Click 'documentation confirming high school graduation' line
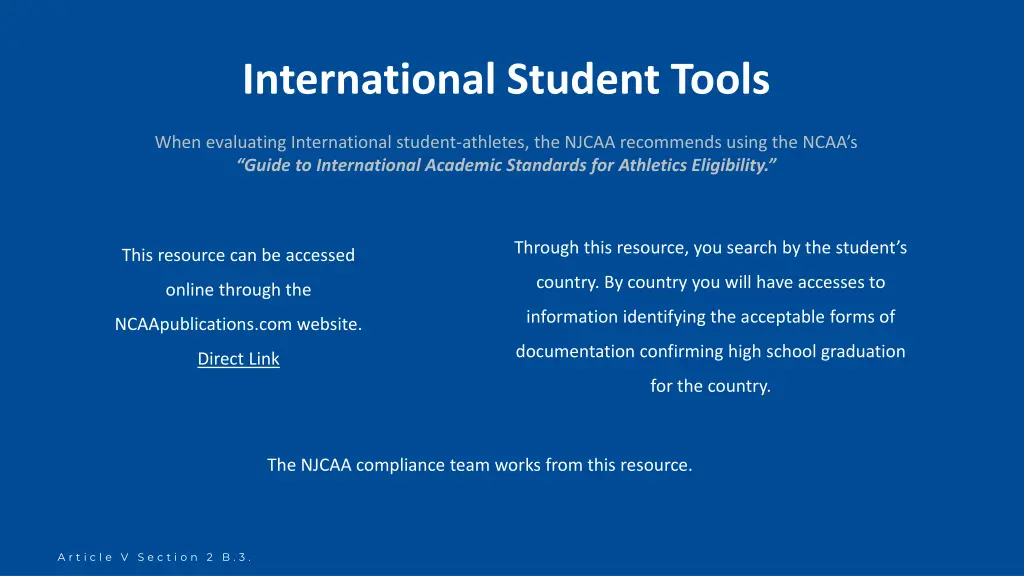The width and height of the screenshot is (1024, 576). click(x=711, y=351)
